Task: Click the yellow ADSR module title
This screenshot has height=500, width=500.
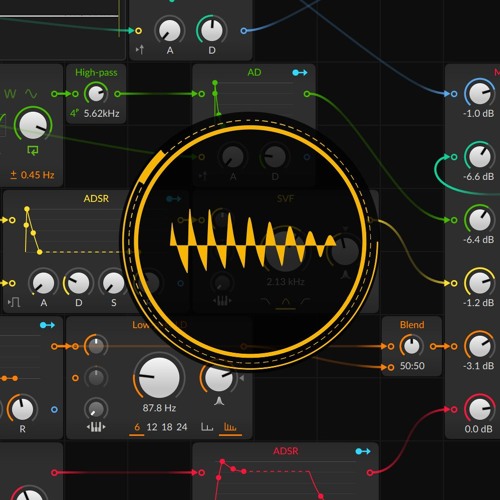Action: pos(96,199)
